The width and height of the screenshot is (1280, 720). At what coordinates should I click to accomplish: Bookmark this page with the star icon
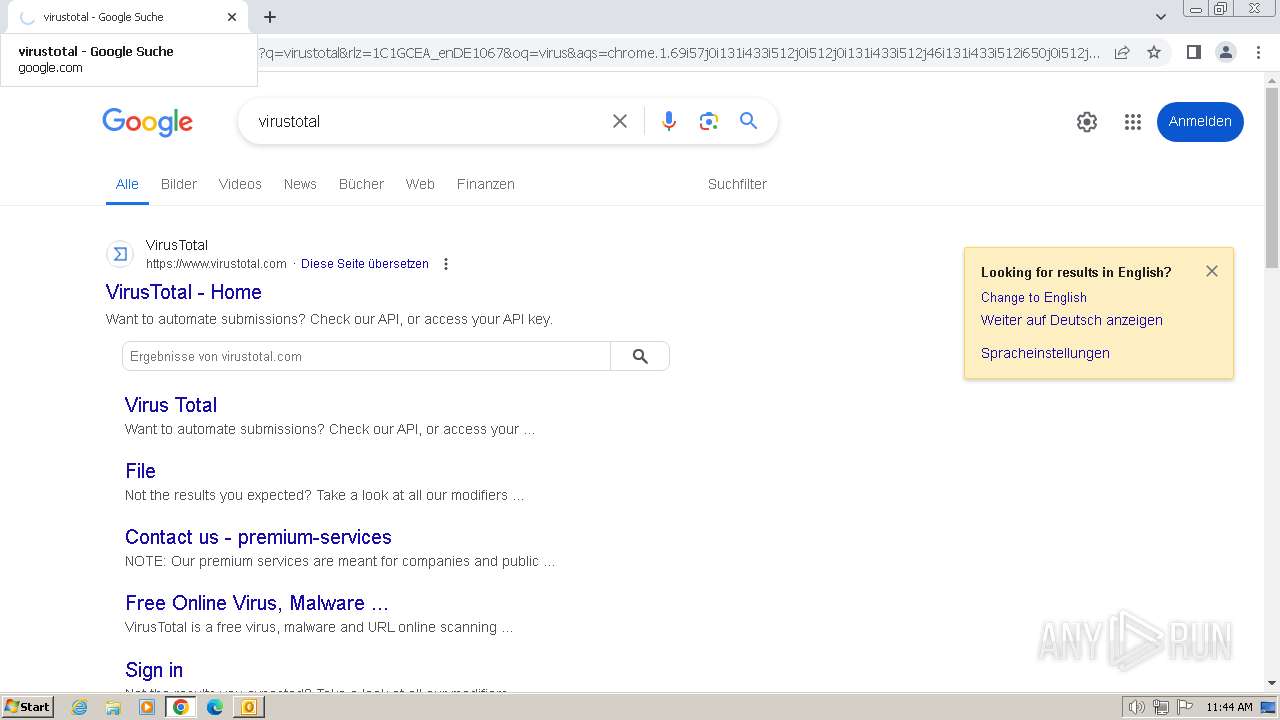(x=1154, y=52)
